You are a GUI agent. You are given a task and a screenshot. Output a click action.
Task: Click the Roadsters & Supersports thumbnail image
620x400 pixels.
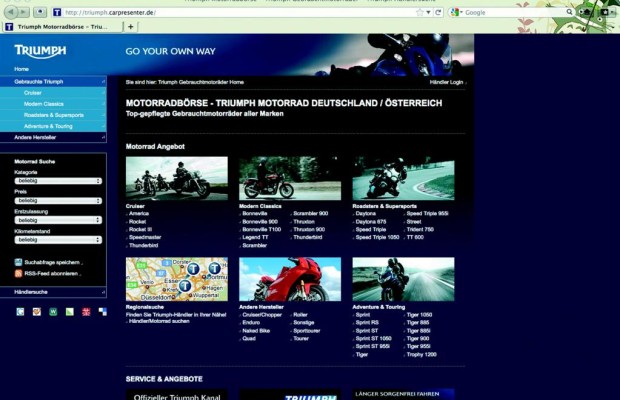(x=403, y=178)
